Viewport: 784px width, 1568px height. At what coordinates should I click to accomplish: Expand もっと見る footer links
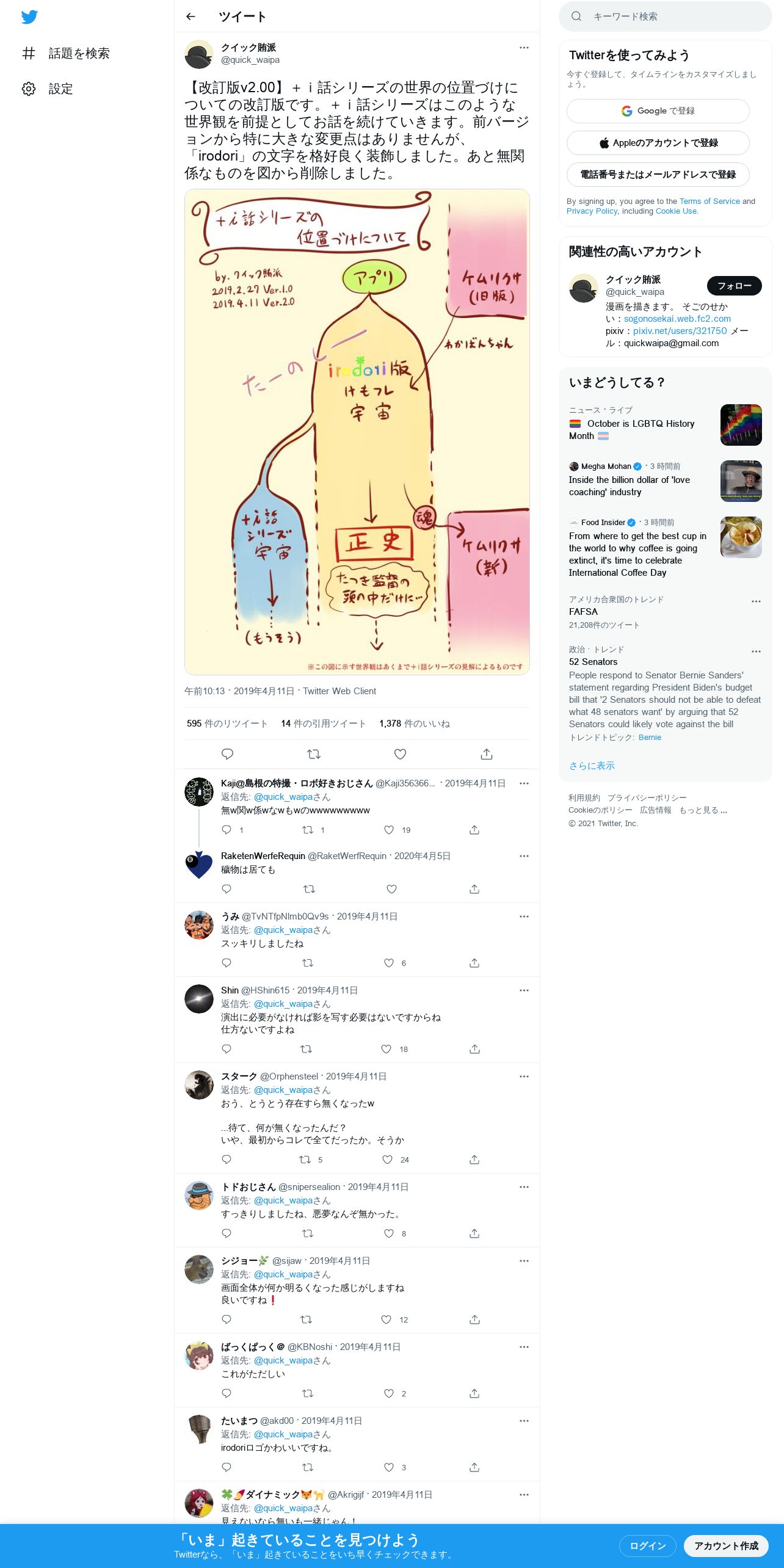point(703,810)
